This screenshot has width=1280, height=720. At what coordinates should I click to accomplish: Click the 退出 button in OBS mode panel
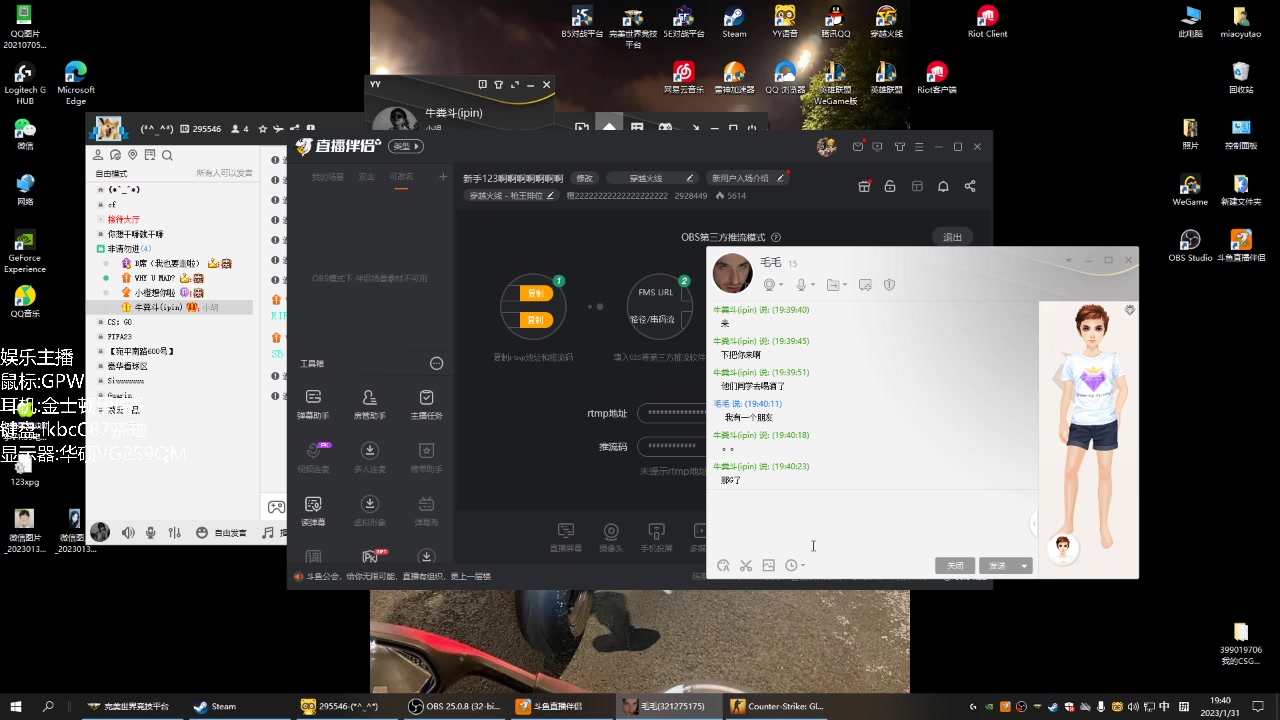tap(952, 237)
